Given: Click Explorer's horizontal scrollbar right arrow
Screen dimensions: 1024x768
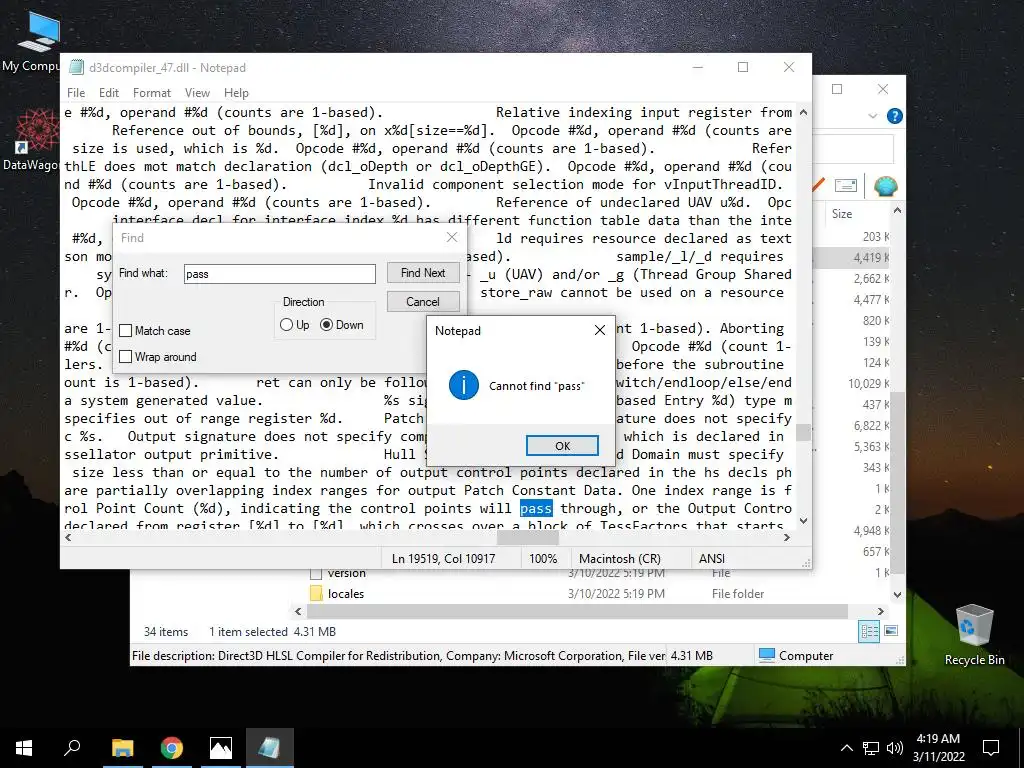Looking at the screenshot, I should (x=880, y=611).
